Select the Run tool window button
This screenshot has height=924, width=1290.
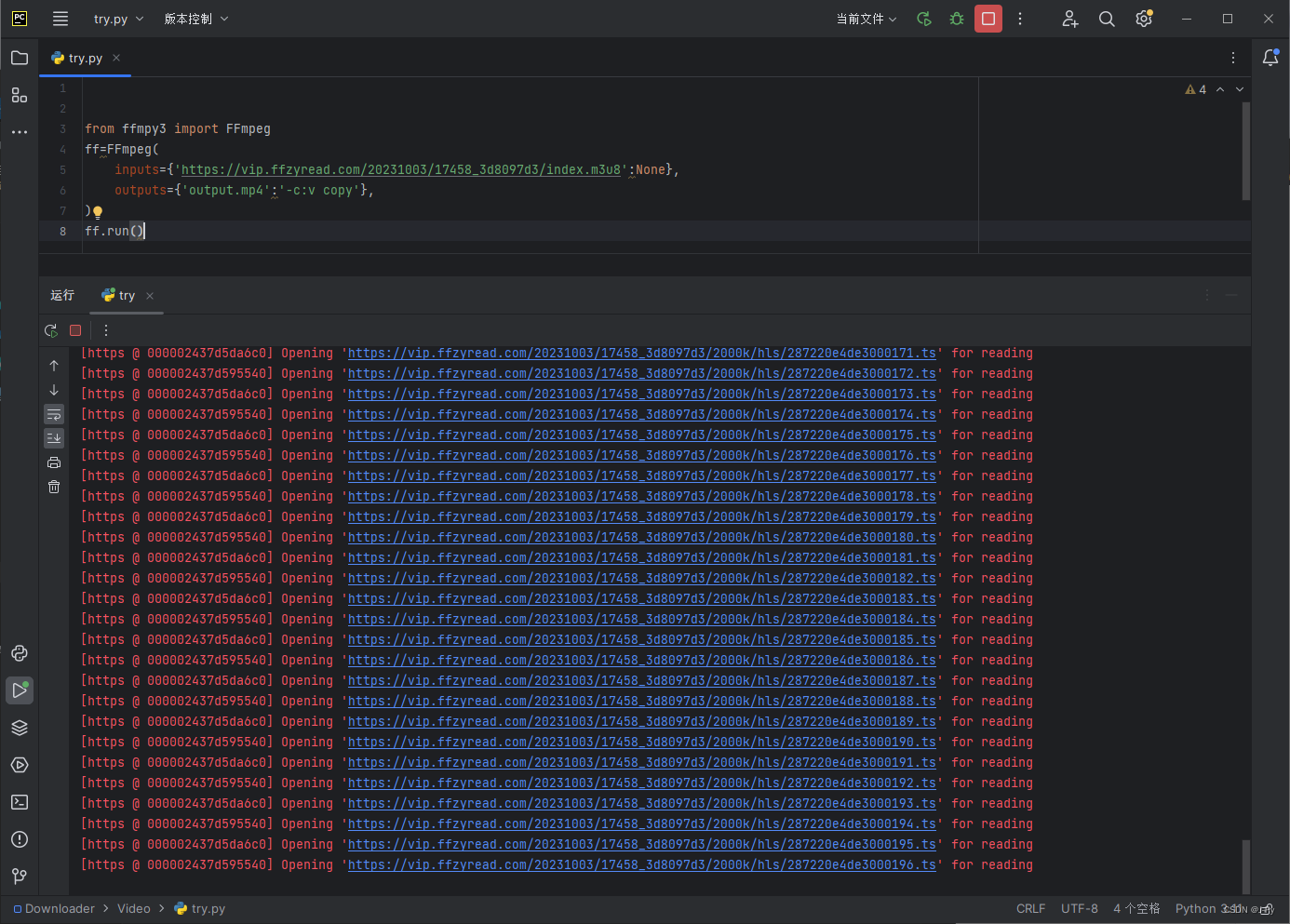pos(20,690)
